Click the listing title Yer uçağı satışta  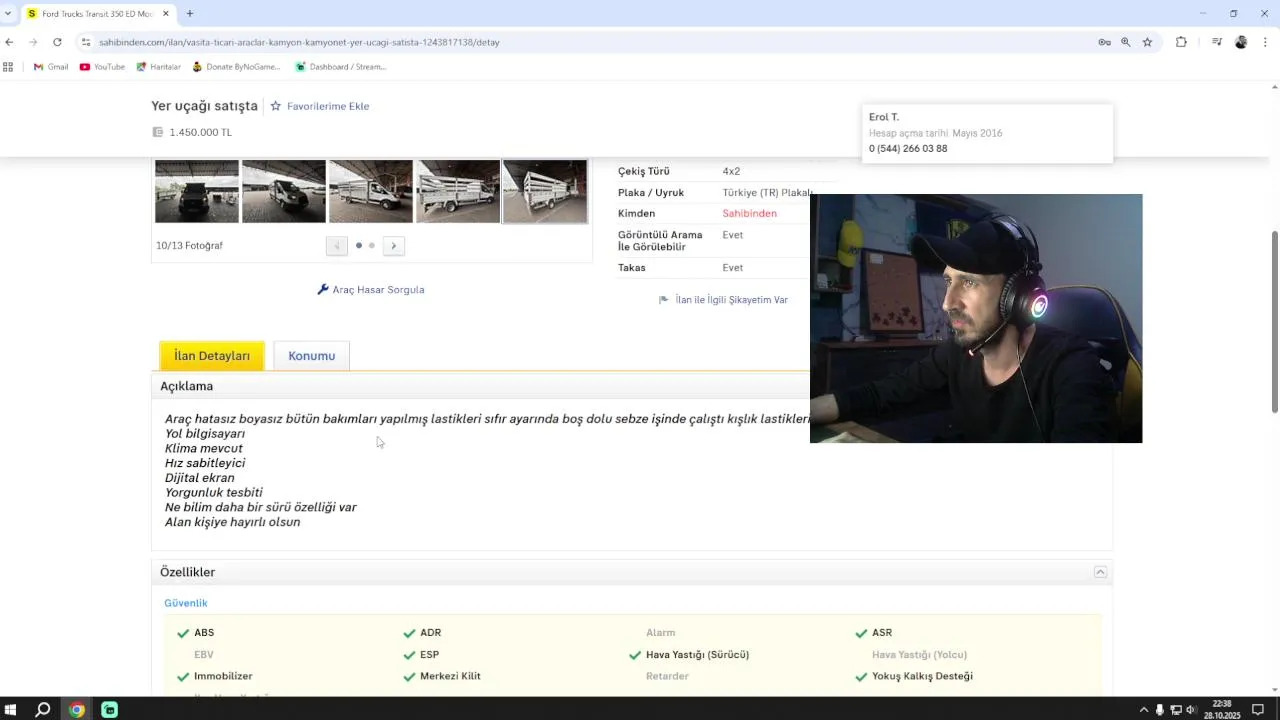click(205, 106)
